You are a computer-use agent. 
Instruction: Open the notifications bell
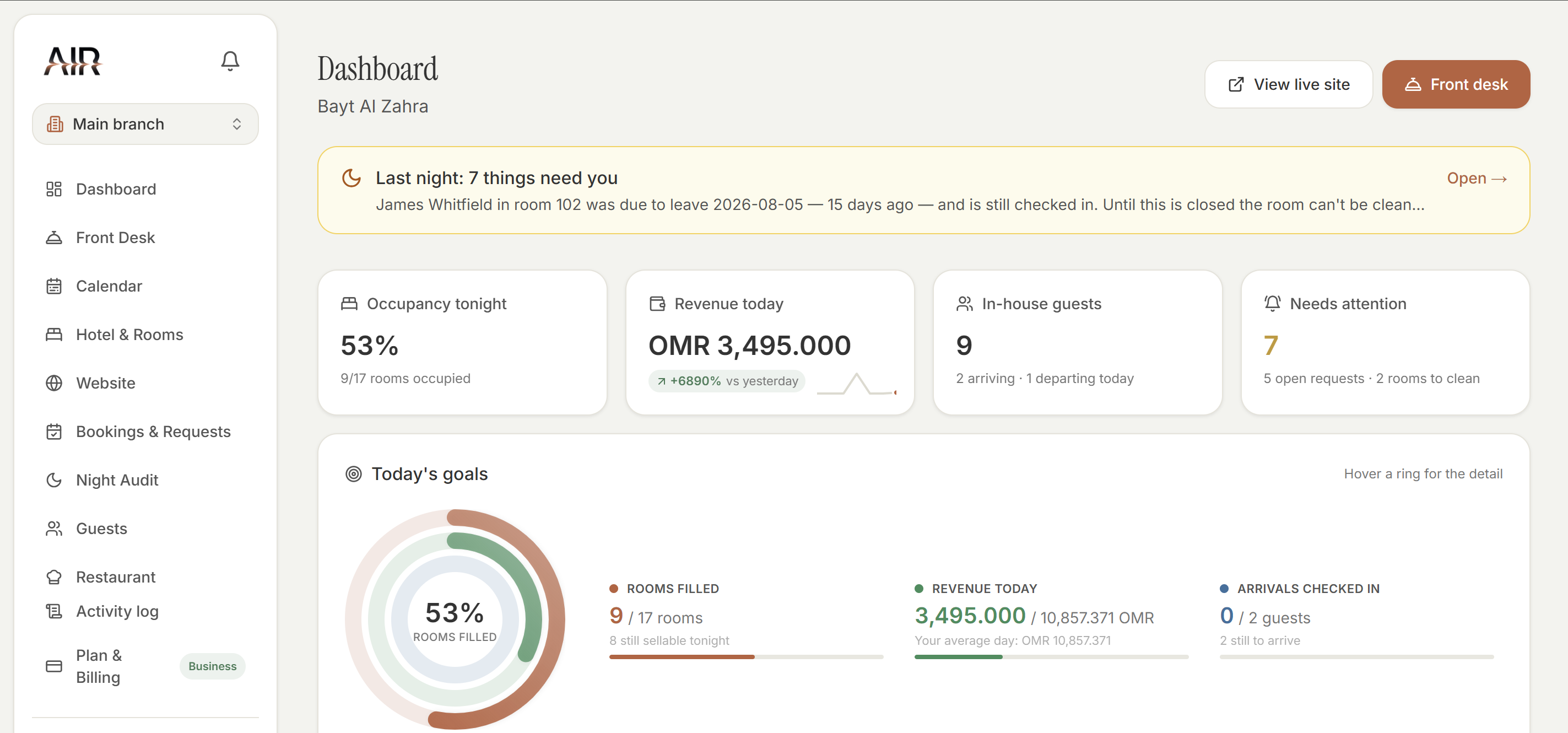230,61
